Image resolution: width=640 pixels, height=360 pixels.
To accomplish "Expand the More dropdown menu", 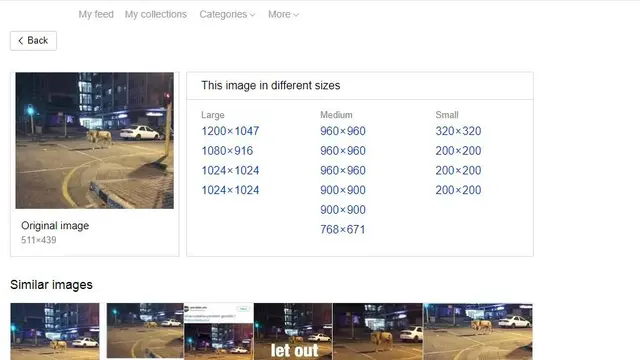I will pos(283,14).
